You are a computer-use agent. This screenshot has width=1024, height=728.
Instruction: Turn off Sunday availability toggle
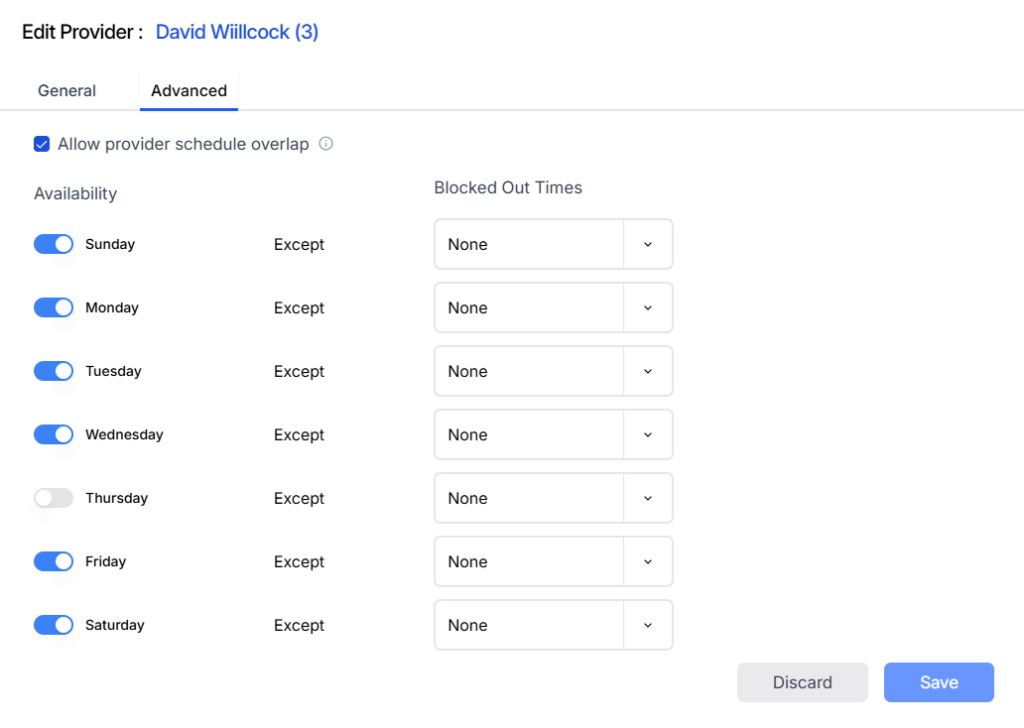[54, 244]
